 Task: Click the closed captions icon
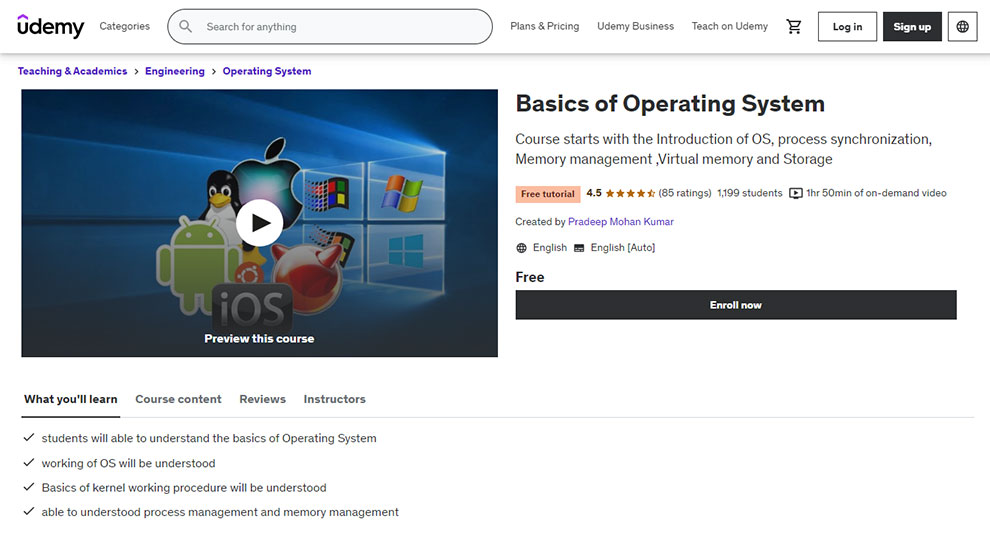click(x=579, y=248)
